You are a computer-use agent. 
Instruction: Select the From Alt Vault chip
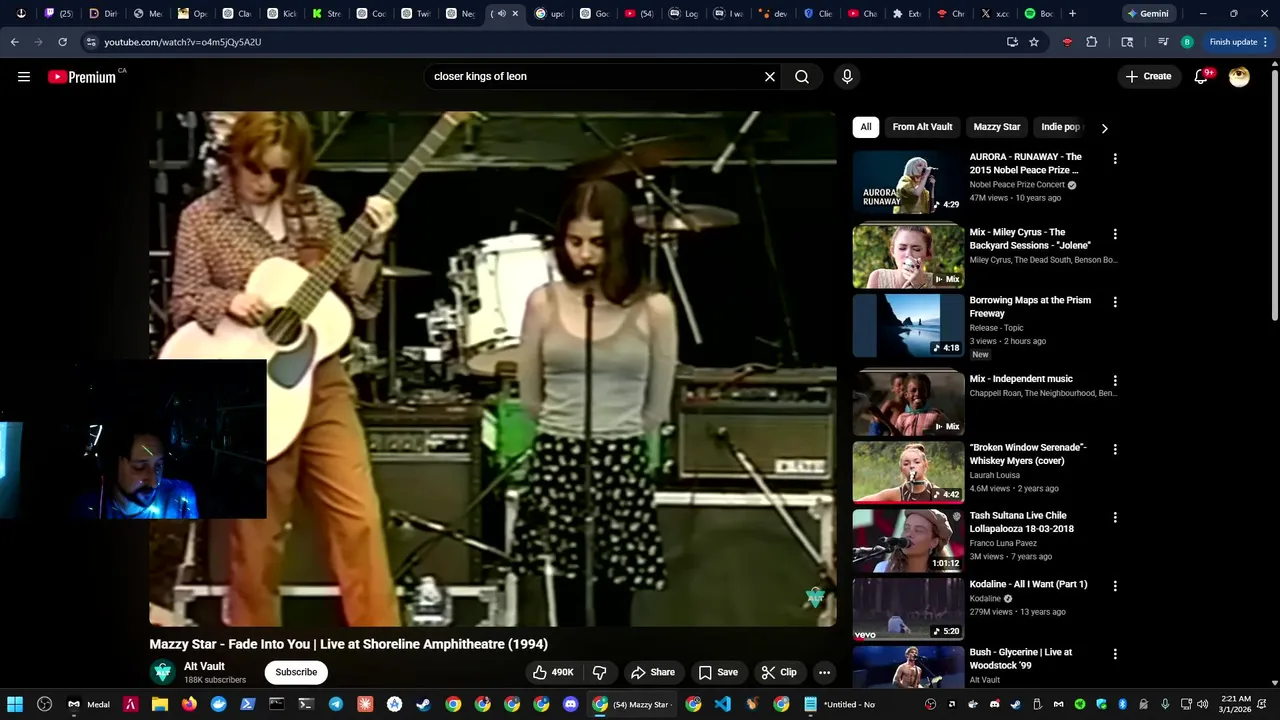922,127
